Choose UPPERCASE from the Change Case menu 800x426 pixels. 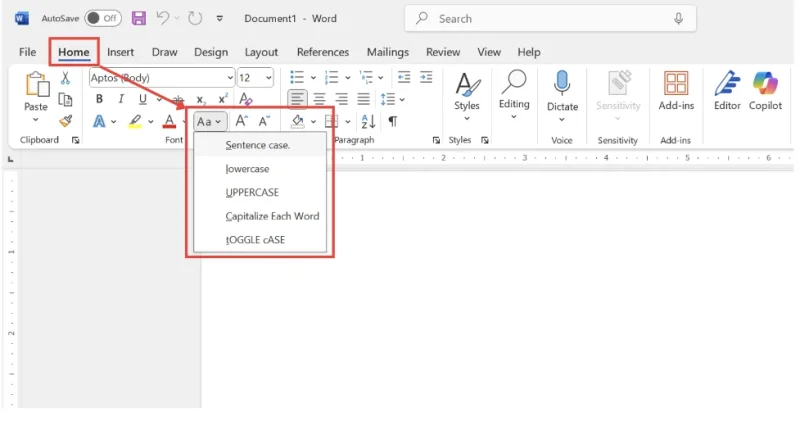(x=252, y=192)
